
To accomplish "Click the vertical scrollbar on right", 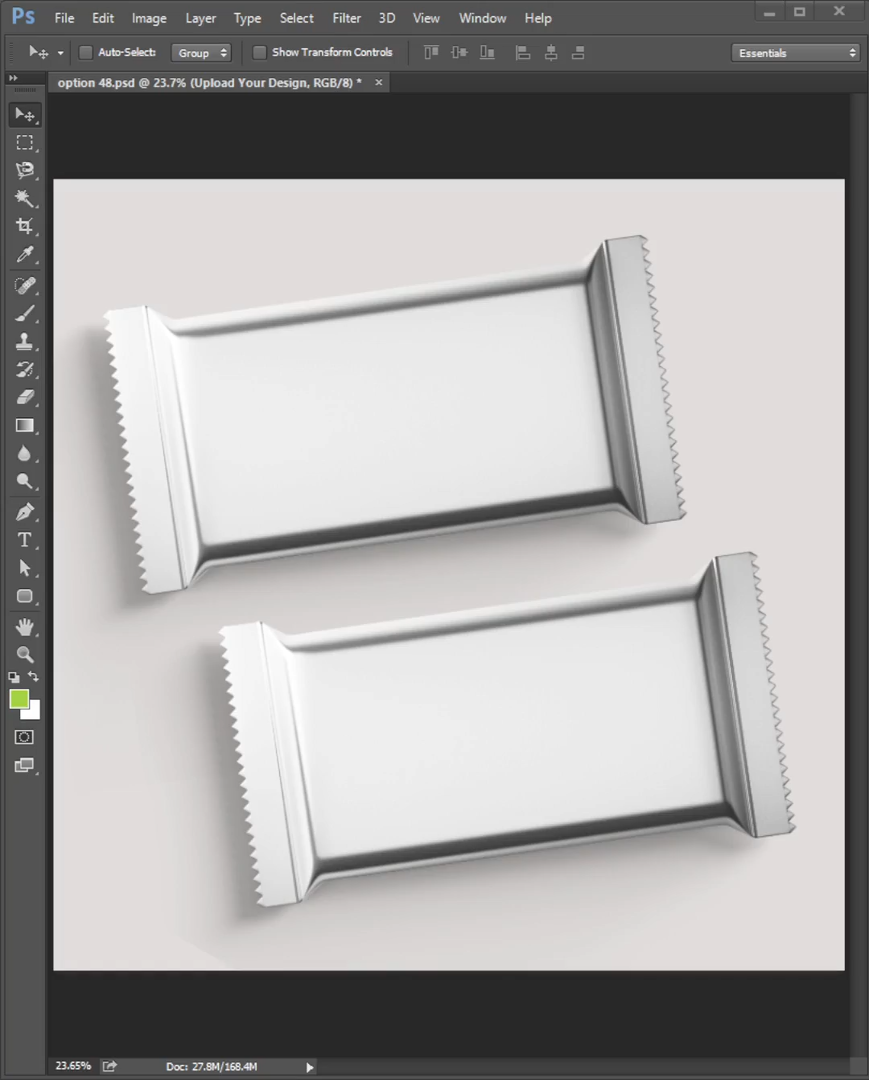I will pos(858,574).
